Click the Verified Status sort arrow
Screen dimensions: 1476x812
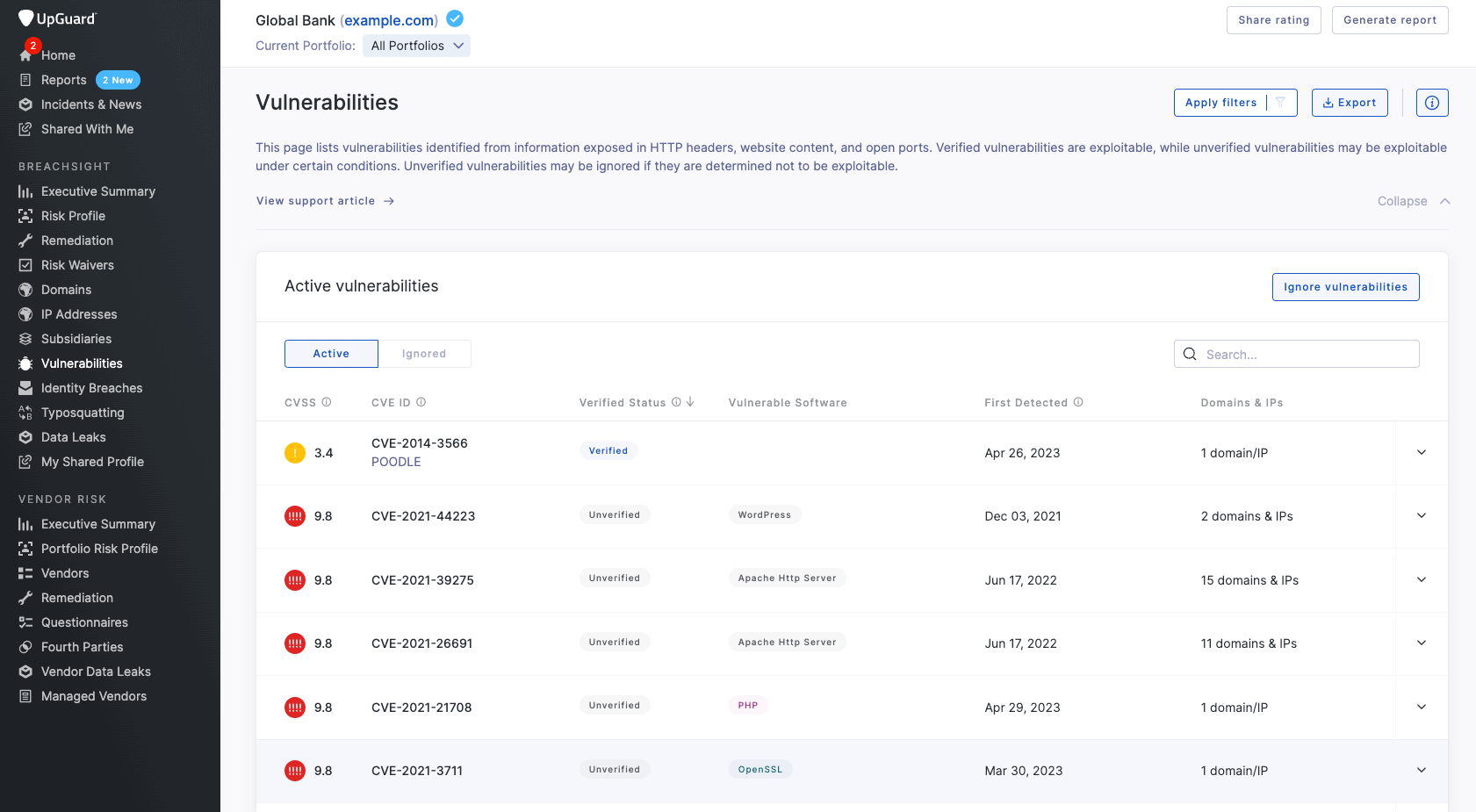(690, 402)
